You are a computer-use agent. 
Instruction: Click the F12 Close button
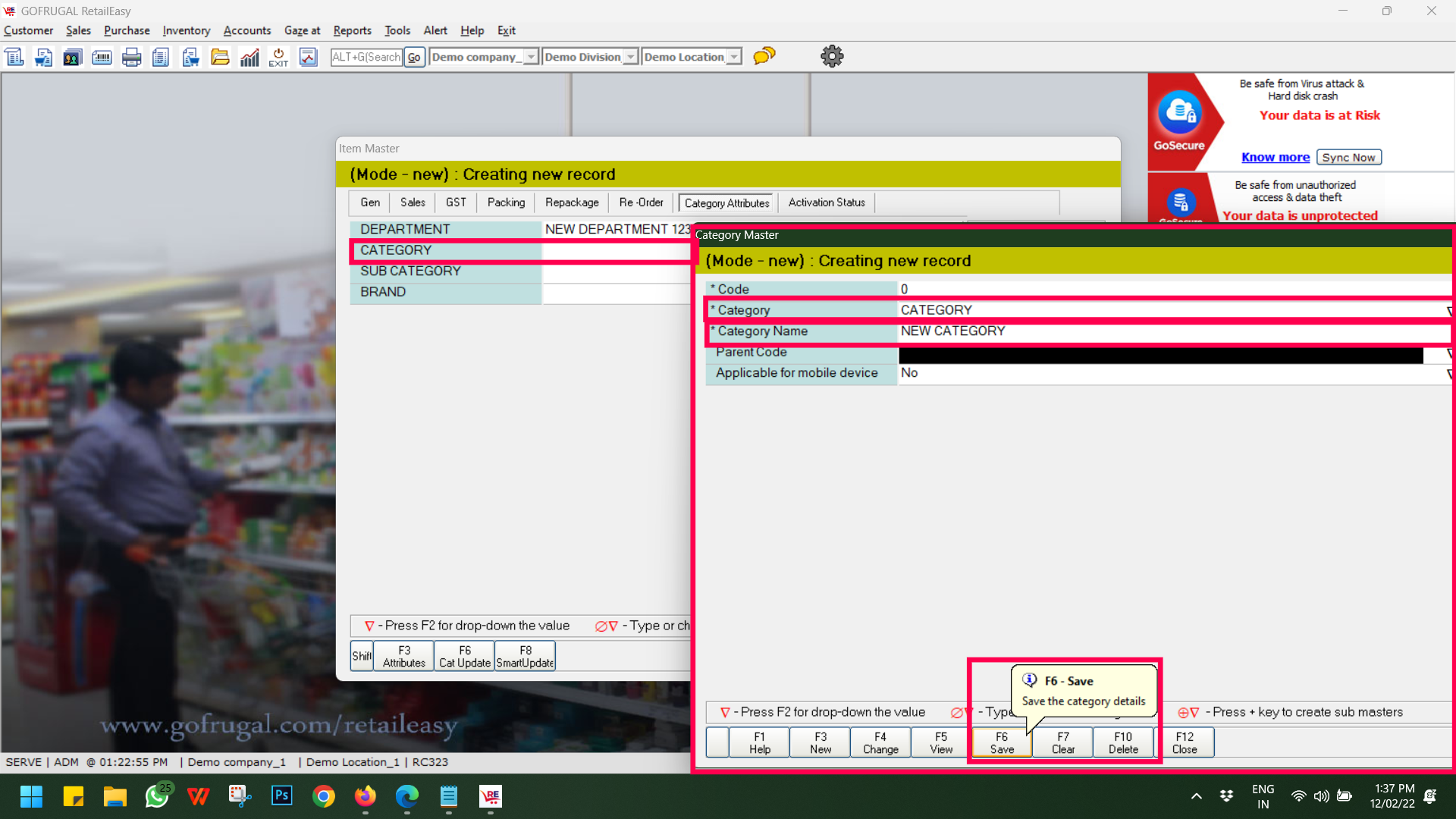click(1184, 742)
